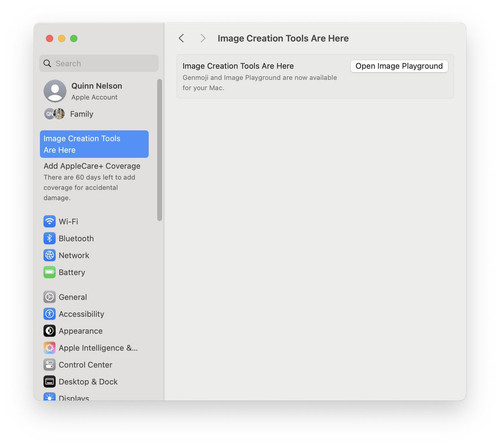500x445 pixels.
Task: Select Desktop & Dock label
Action: click(88, 382)
